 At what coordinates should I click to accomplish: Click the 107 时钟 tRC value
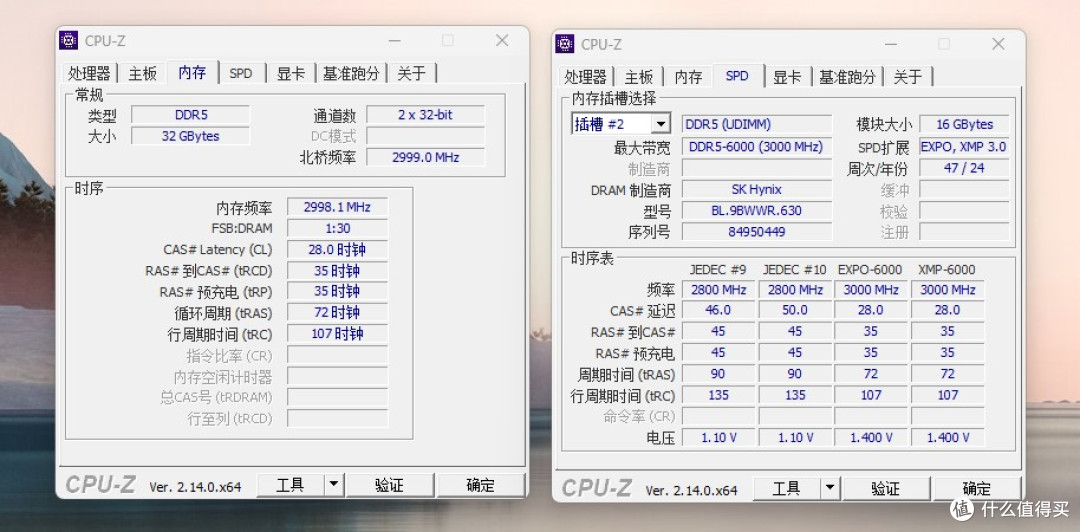coord(338,334)
